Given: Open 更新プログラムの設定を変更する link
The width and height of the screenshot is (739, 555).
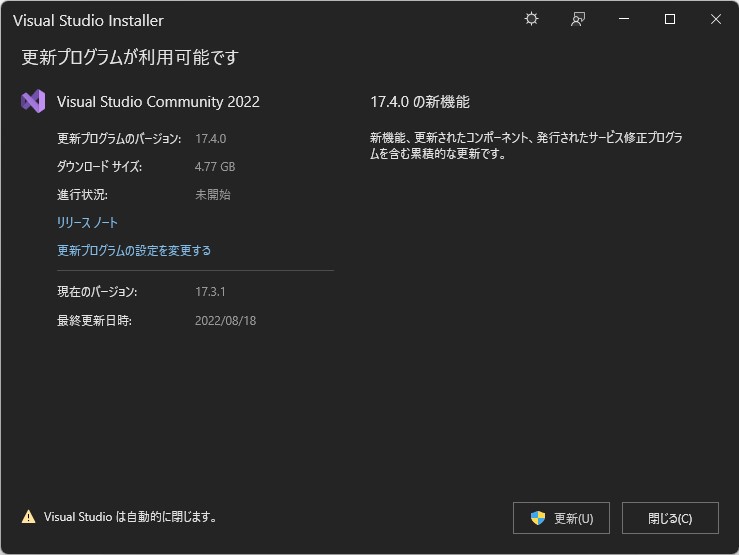Looking at the screenshot, I should tap(134, 250).
